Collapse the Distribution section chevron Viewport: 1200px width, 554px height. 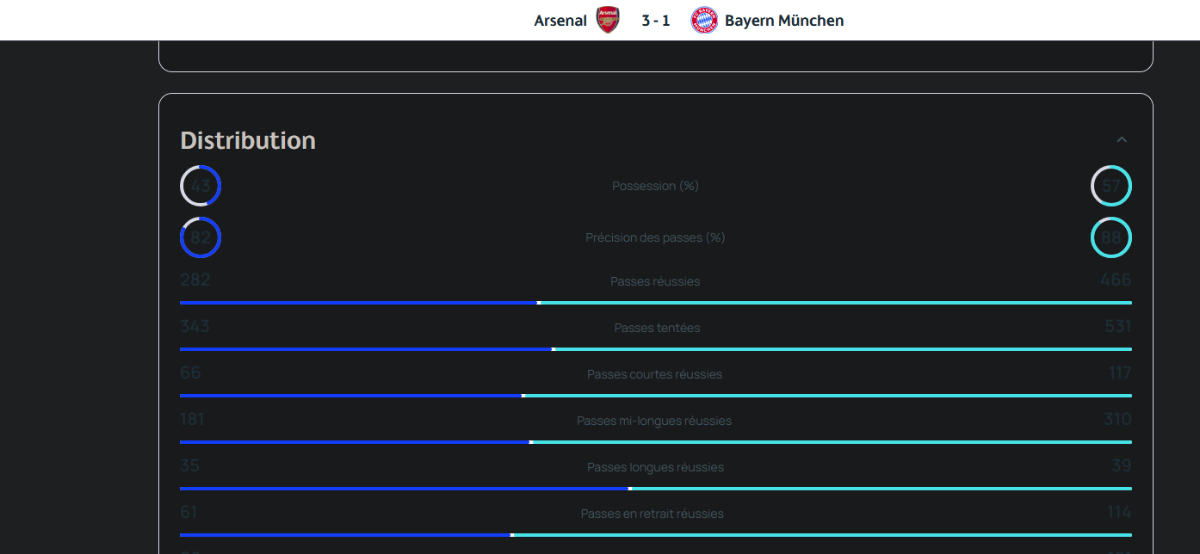(1122, 140)
